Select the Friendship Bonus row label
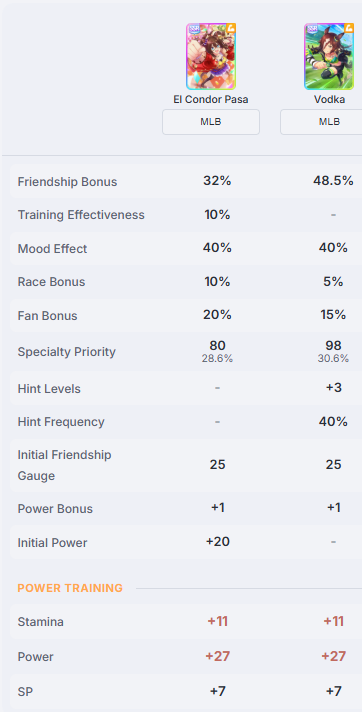 67,182
